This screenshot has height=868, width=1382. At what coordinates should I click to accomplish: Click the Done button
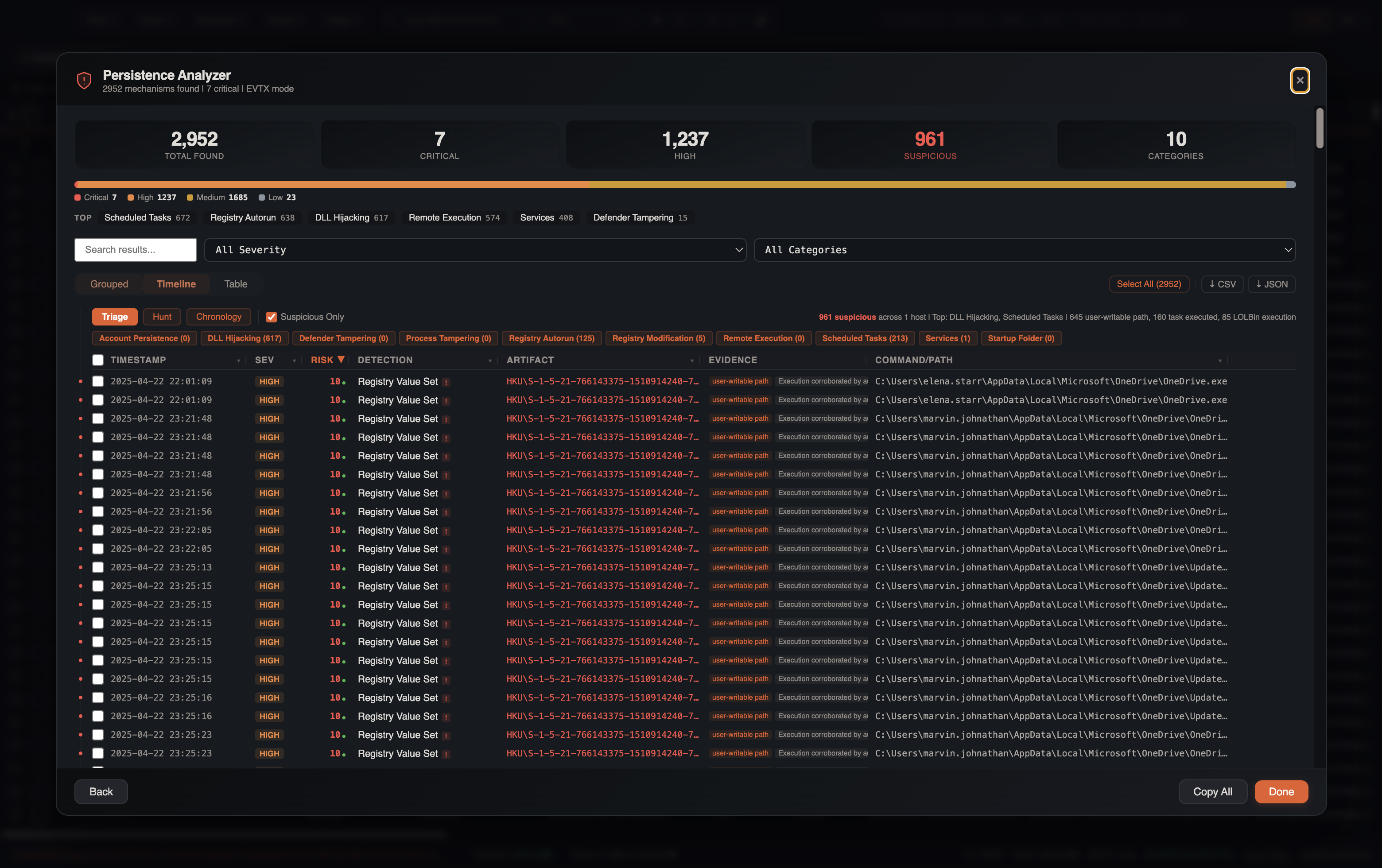[1281, 792]
